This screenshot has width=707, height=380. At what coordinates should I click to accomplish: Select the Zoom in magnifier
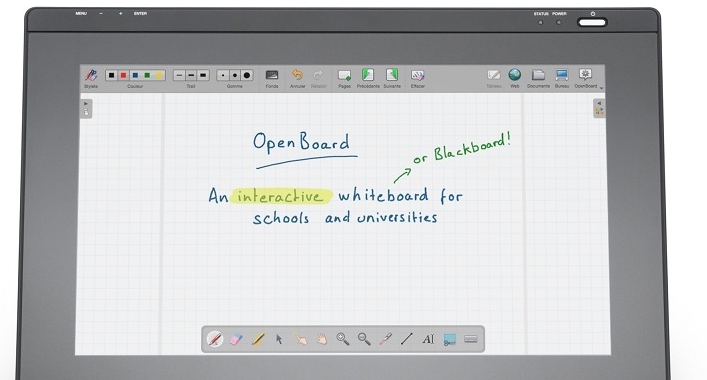[x=343, y=339]
